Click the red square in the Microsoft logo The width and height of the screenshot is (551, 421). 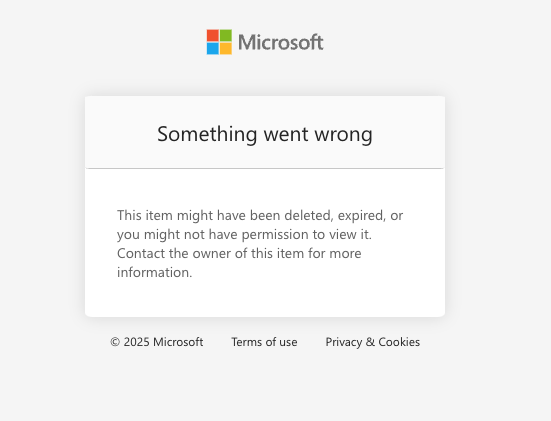click(x=213, y=35)
